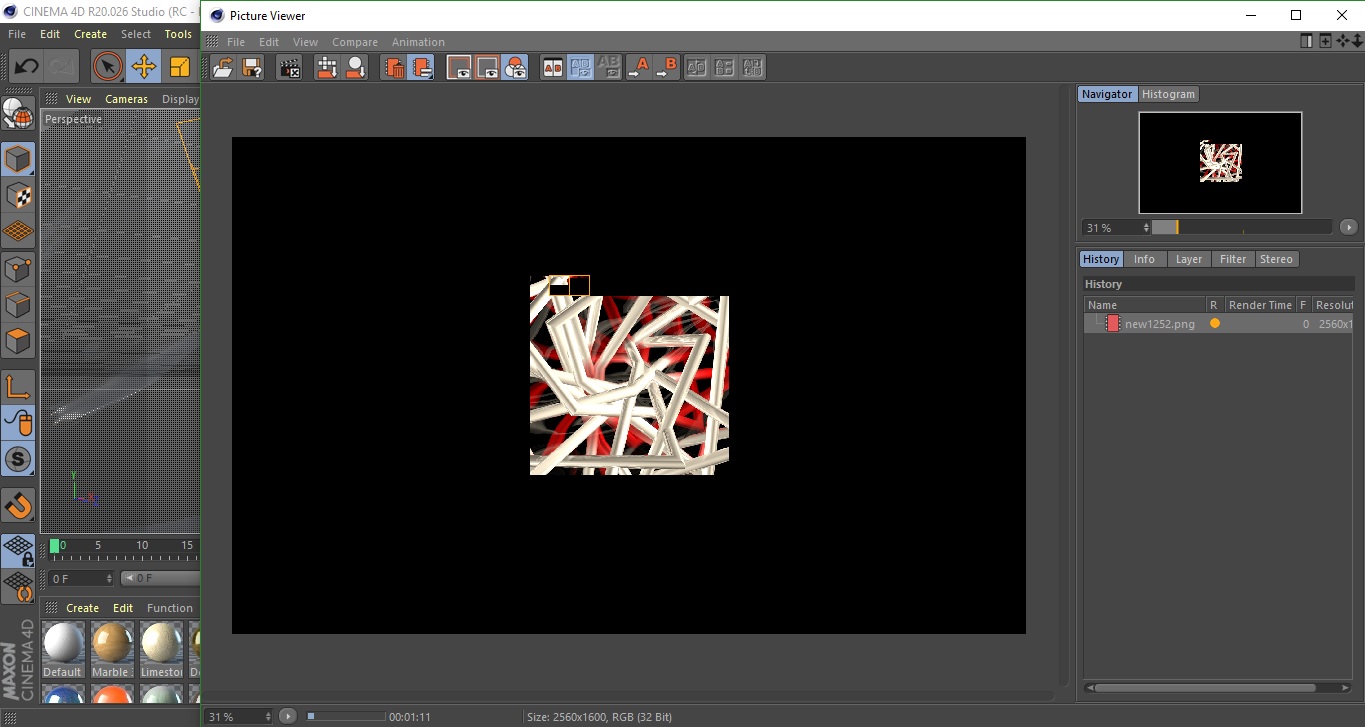Viewport: 1365px width, 727px height.
Task: Click the render region sphere icon
Action: click(x=355, y=68)
